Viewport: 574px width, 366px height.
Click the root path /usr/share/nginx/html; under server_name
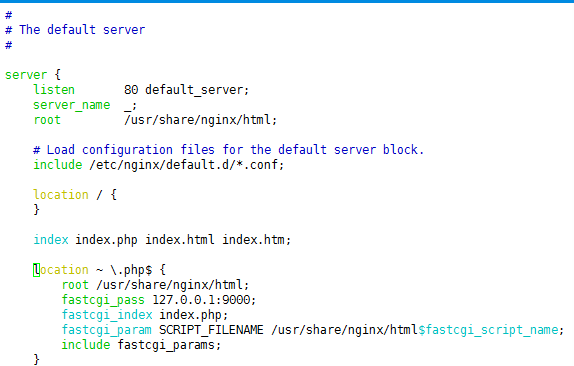tap(200, 120)
